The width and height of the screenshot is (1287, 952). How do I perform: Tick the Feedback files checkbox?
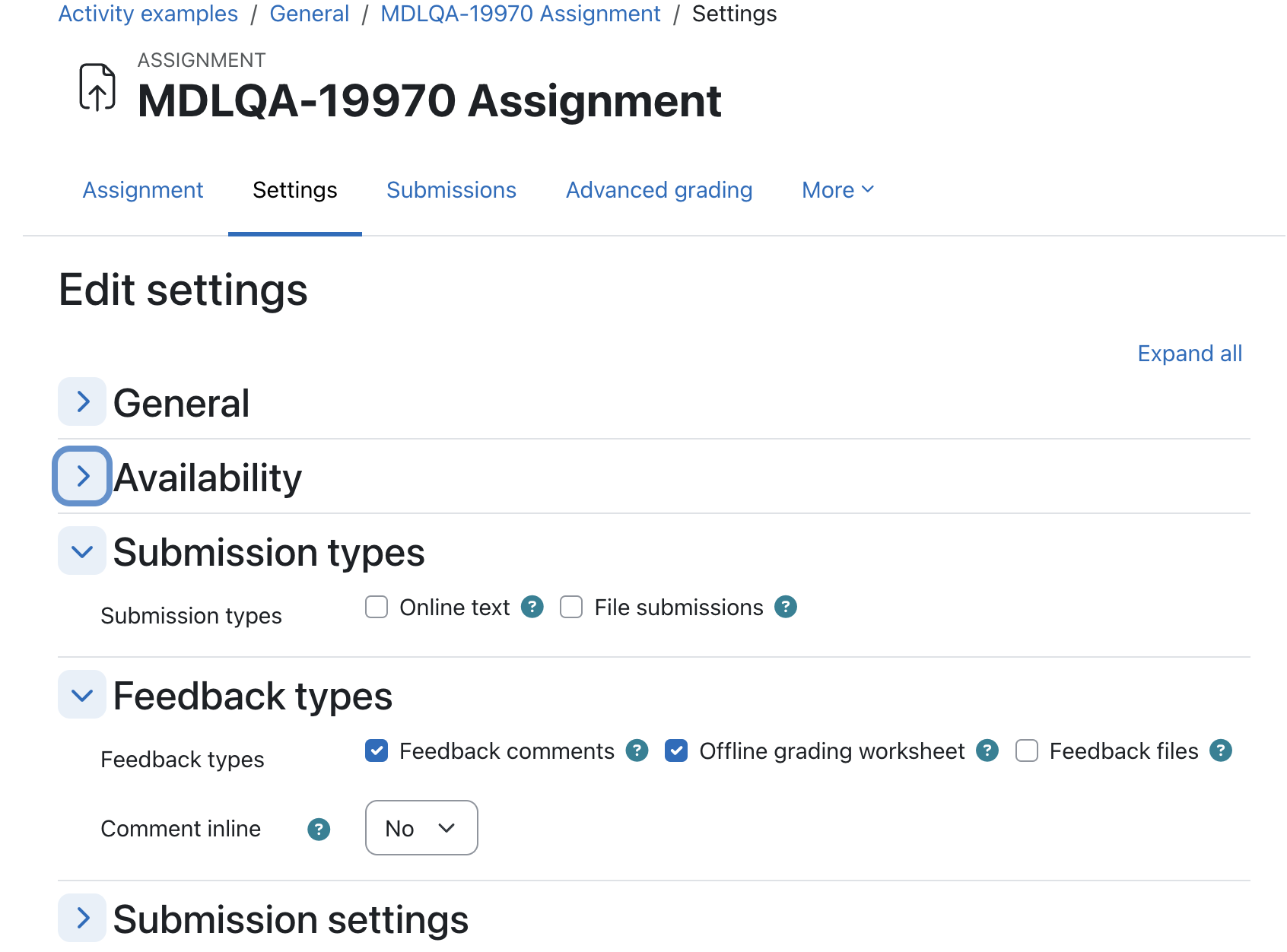[1027, 750]
